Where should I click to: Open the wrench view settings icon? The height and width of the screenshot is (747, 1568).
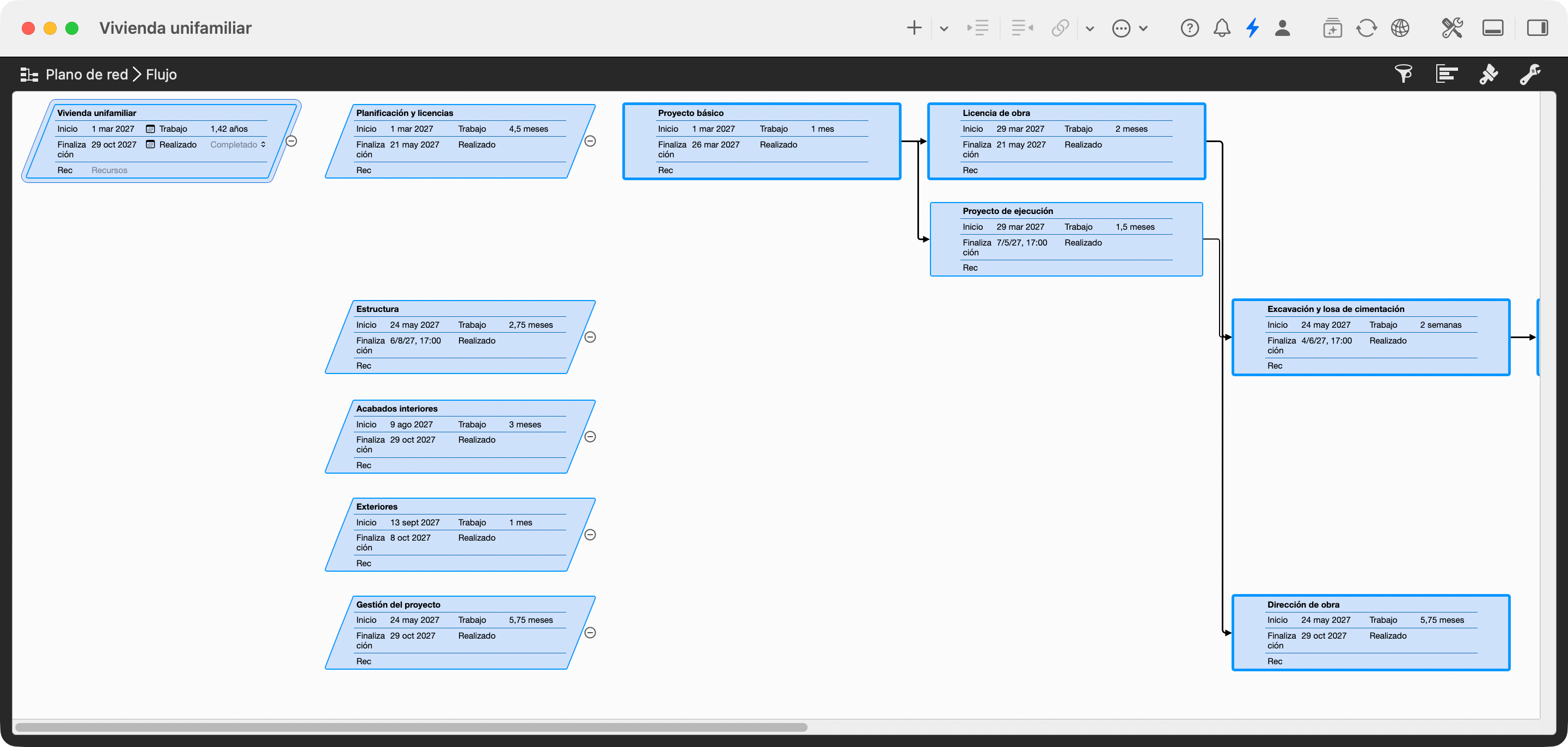click(1530, 74)
